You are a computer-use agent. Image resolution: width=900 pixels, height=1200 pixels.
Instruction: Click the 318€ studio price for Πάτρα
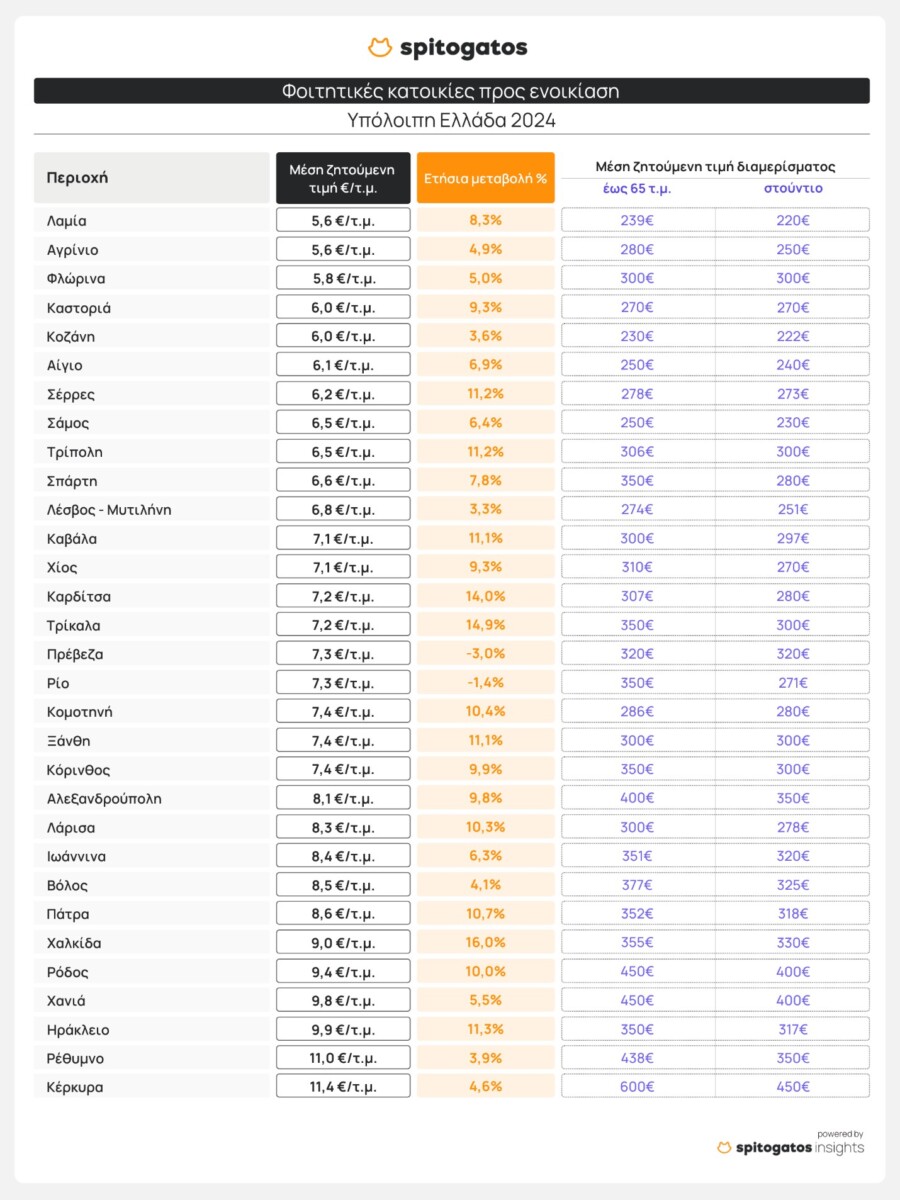pyautogui.click(x=793, y=914)
